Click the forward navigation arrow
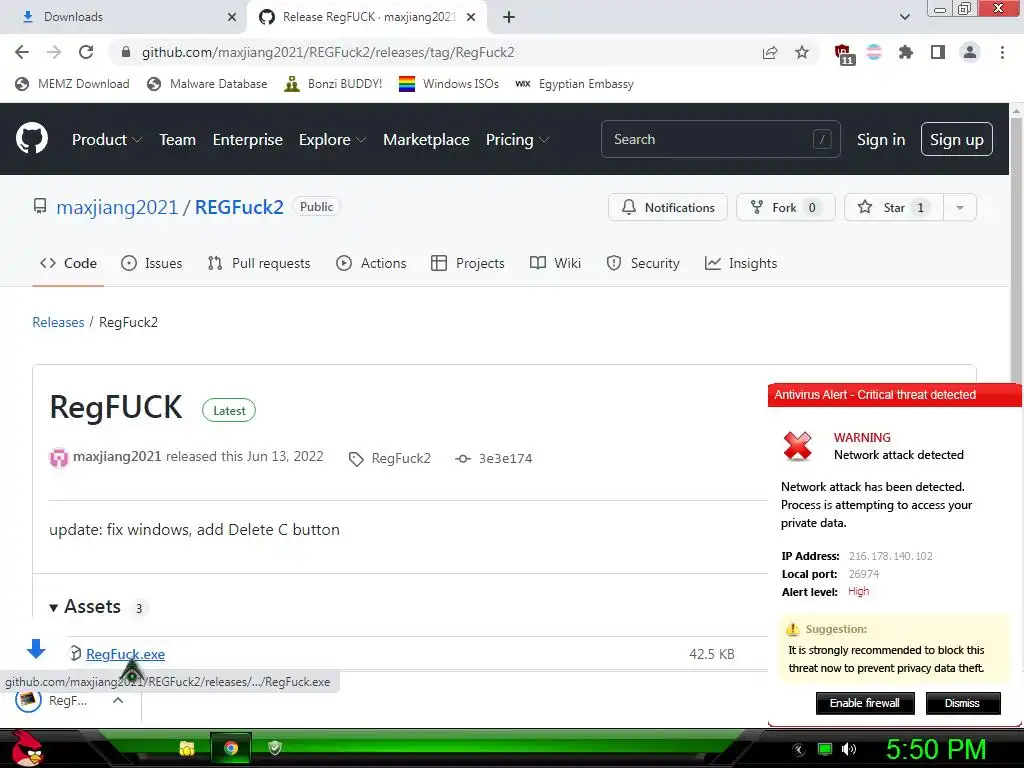1024x768 pixels. [x=54, y=52]
